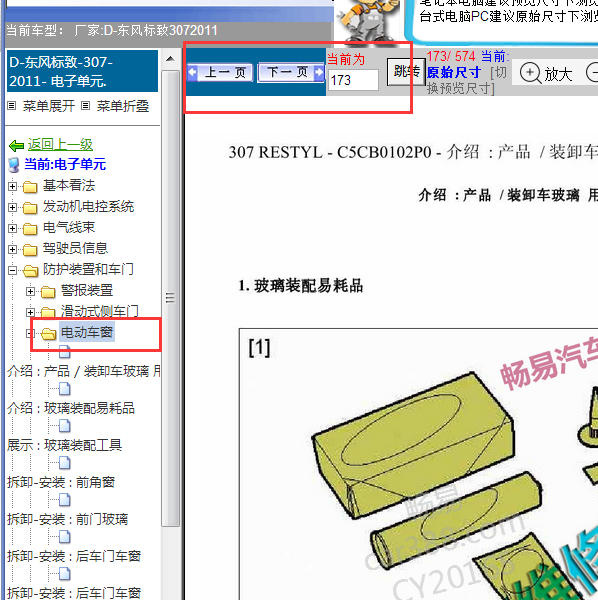
Task: Click open folder icon of 防护装置和车门
Action: tap(30, 271)
